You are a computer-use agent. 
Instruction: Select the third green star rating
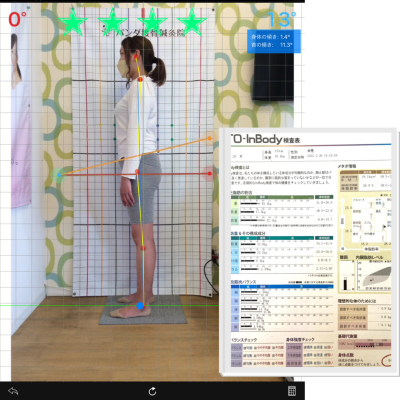coord(152,22)
